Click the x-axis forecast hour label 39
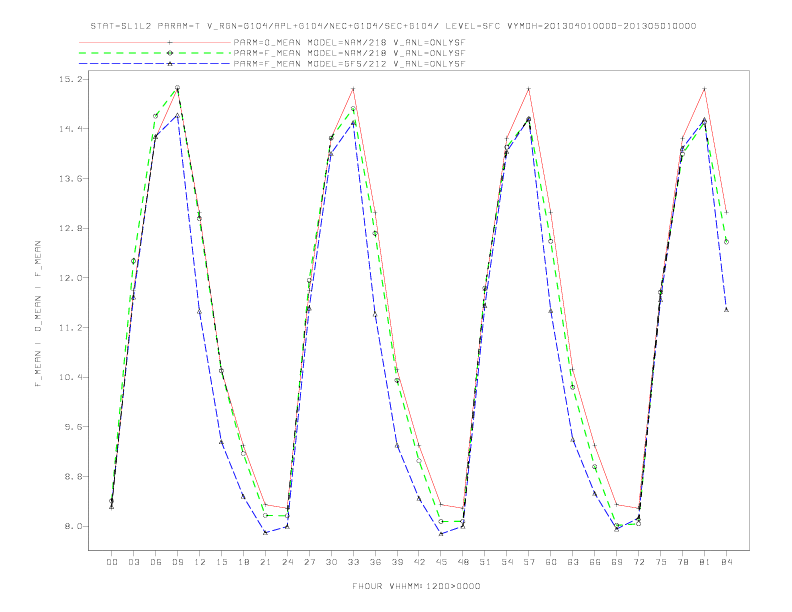The height and width of the screenshot is (612, 792). [x=397, y=562]
